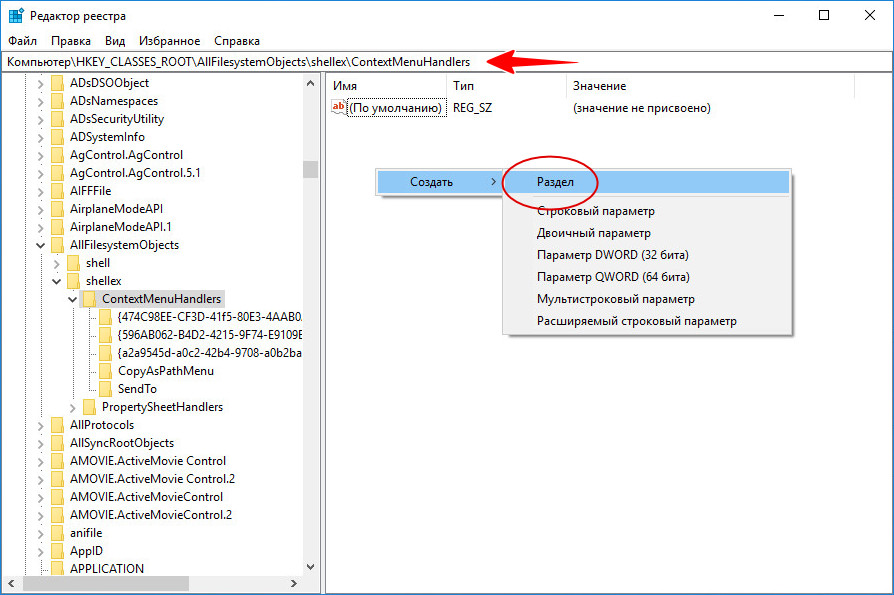
Task: Open the Избранное menu
Action: pos(169,41)
